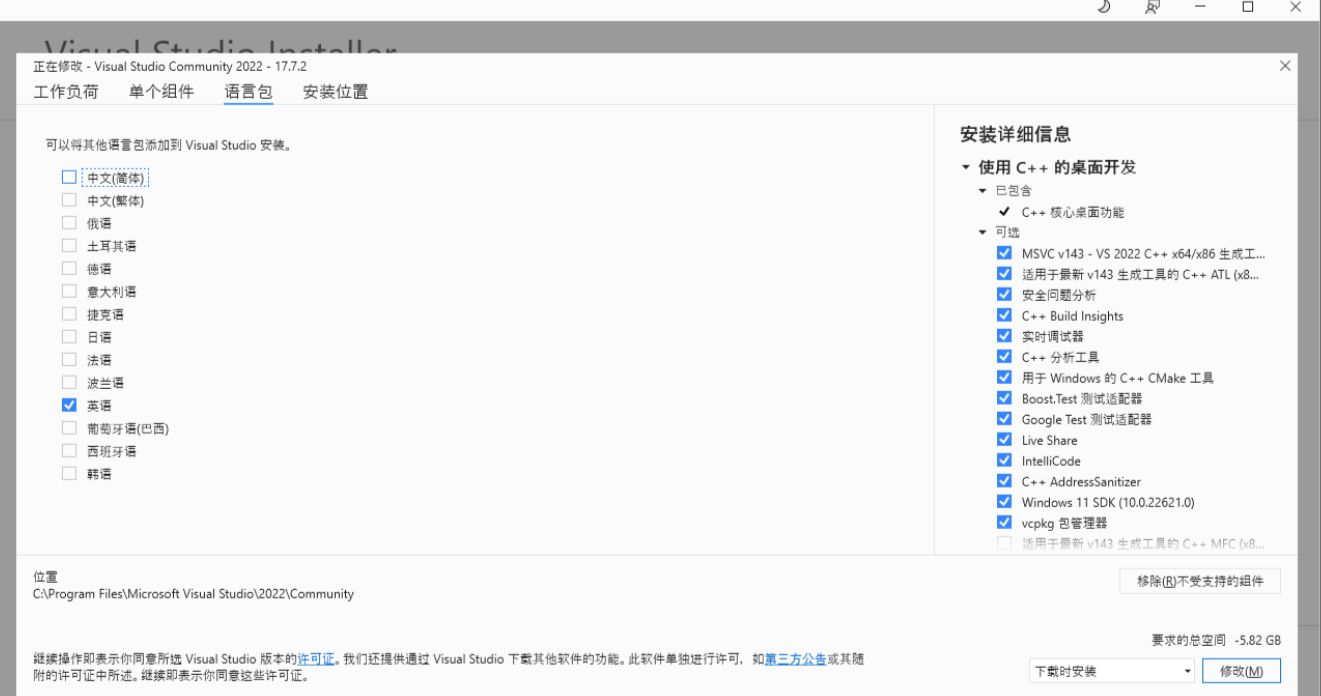Select 捷克语 language checkbox
Screen dimensions: 1321x696
[x=69, y=314]
